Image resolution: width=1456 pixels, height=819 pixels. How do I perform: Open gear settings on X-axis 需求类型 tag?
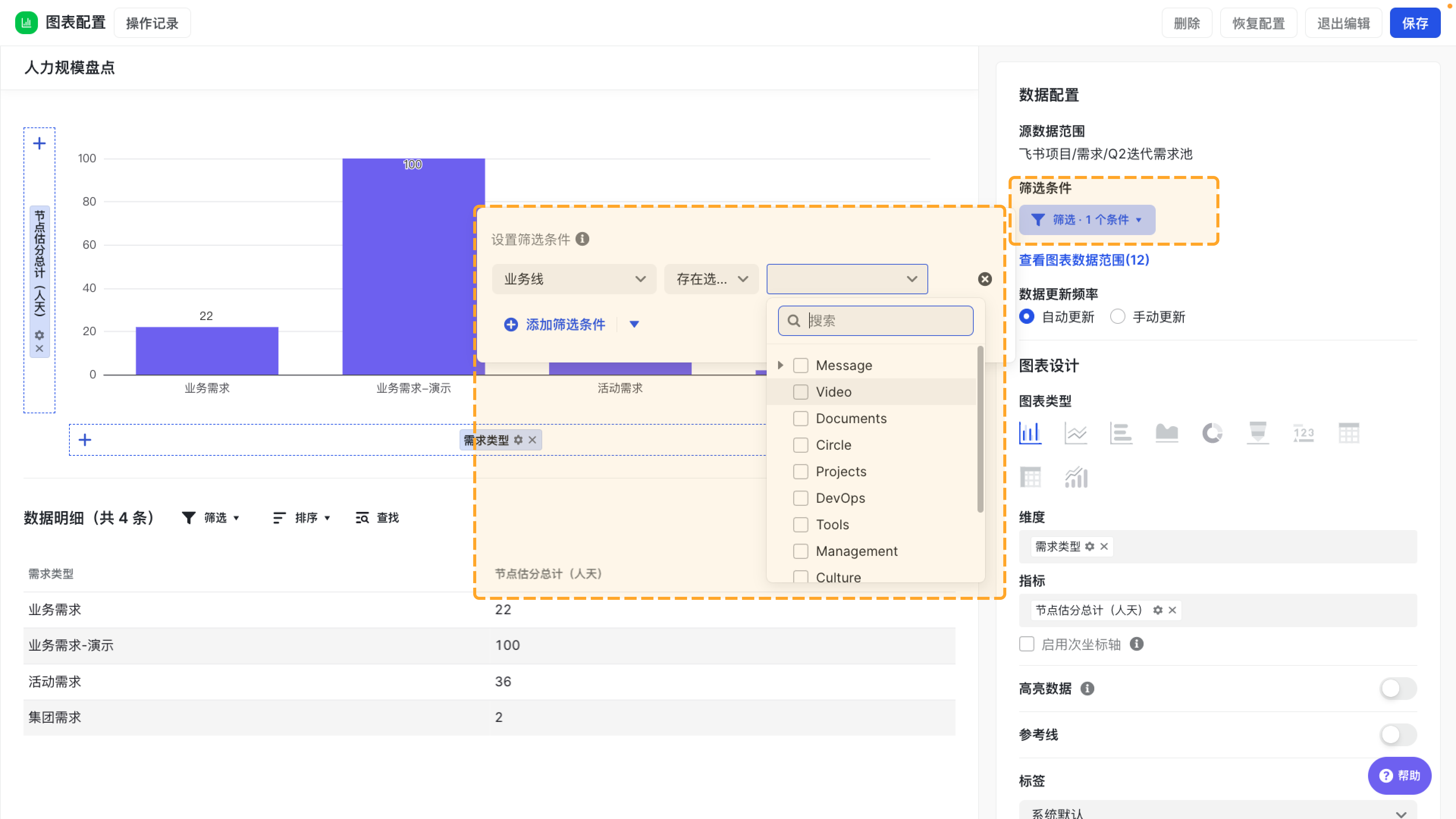point(518,440)
